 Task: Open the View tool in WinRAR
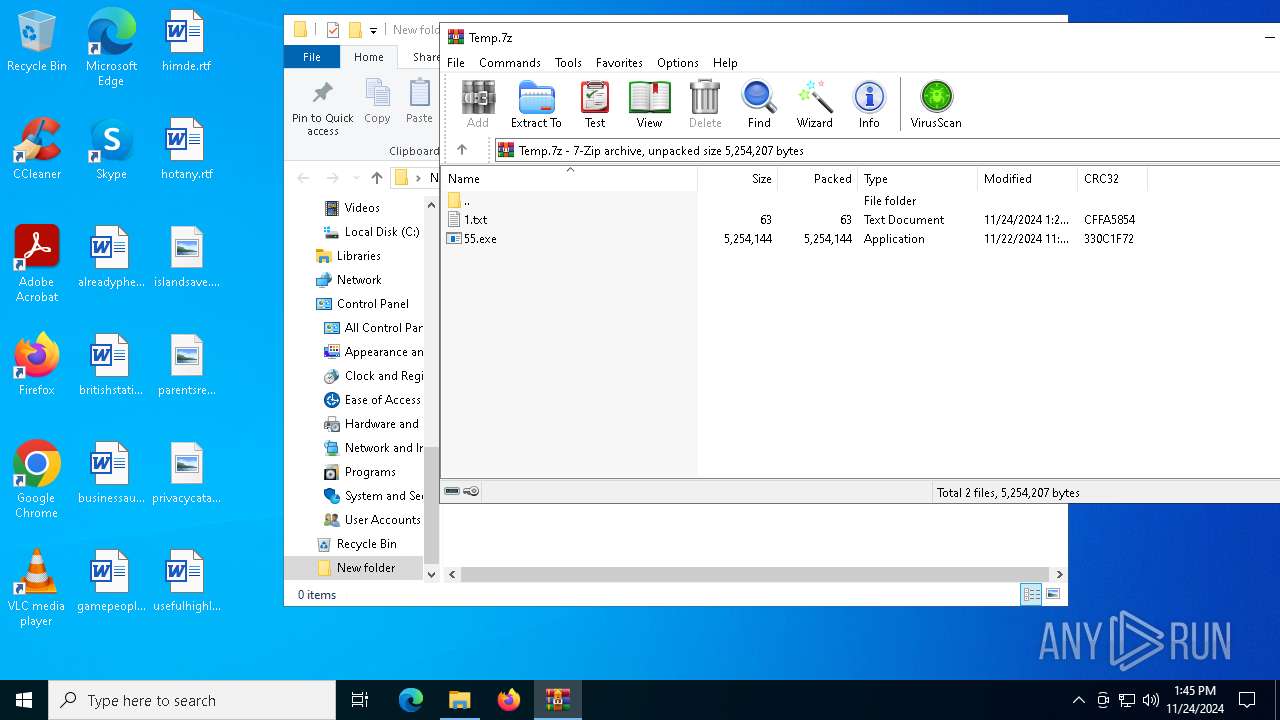coord(649,105)
